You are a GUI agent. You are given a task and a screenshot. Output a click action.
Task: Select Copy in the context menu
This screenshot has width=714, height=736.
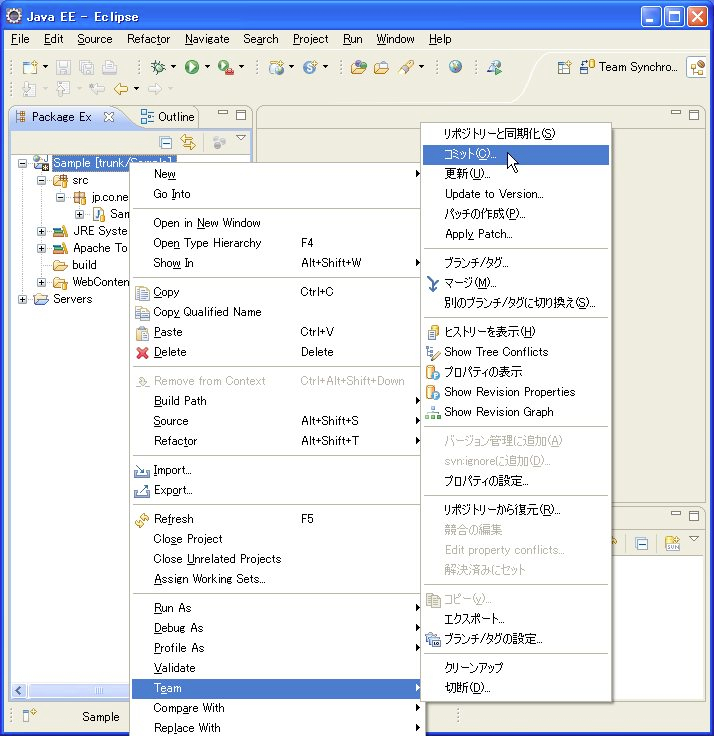click(276, 292)
